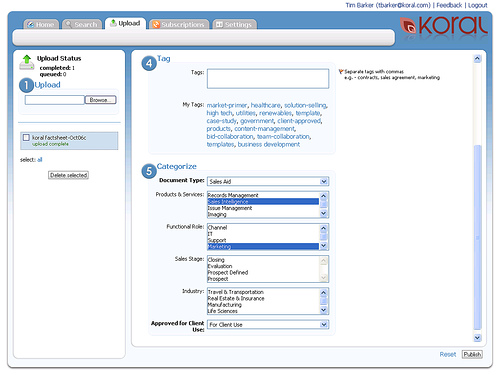500x375 pixels.
Task: Click the upload file path field
Action: tap(54, 100)
